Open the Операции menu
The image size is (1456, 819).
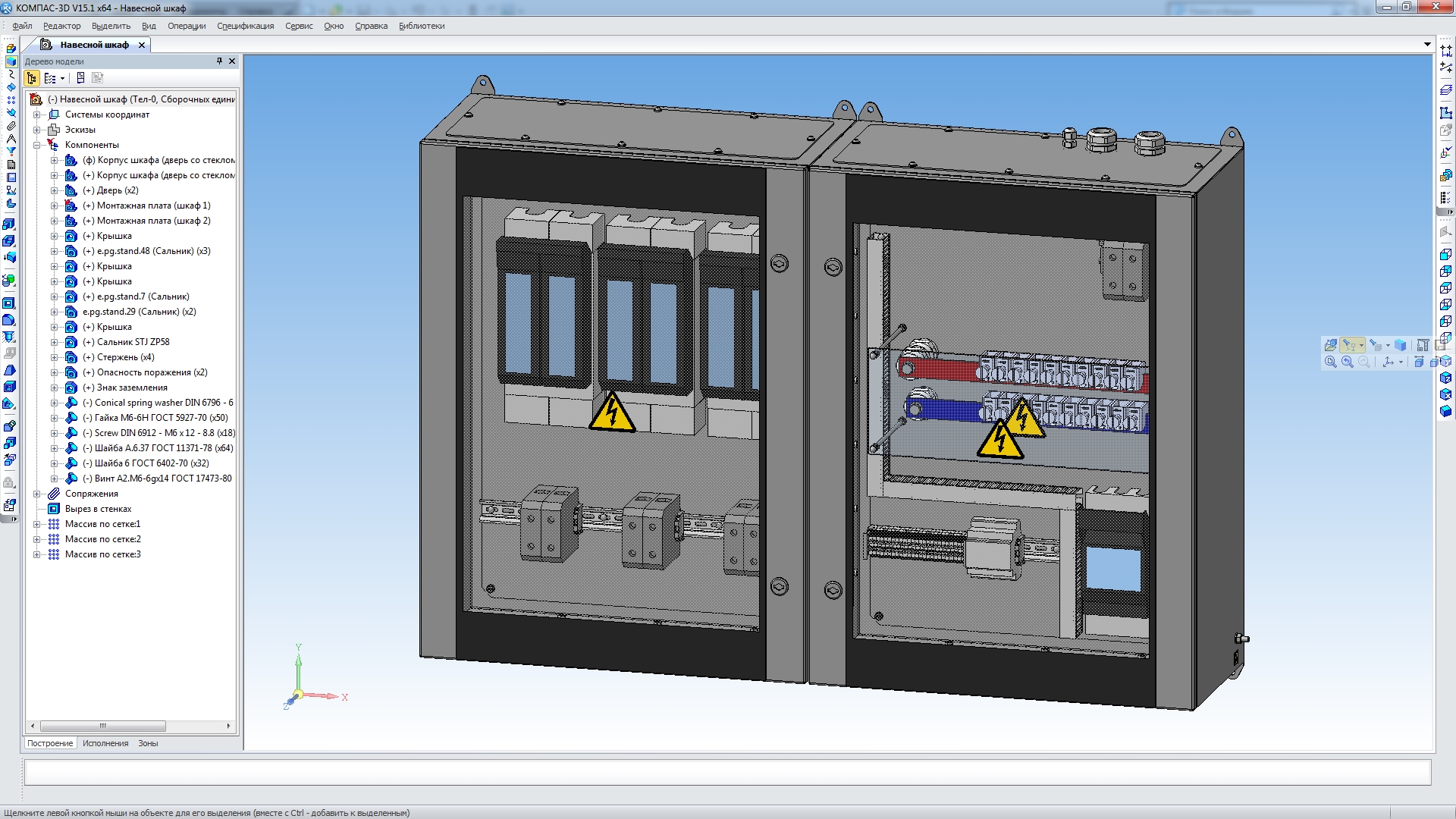click(187, 26)
